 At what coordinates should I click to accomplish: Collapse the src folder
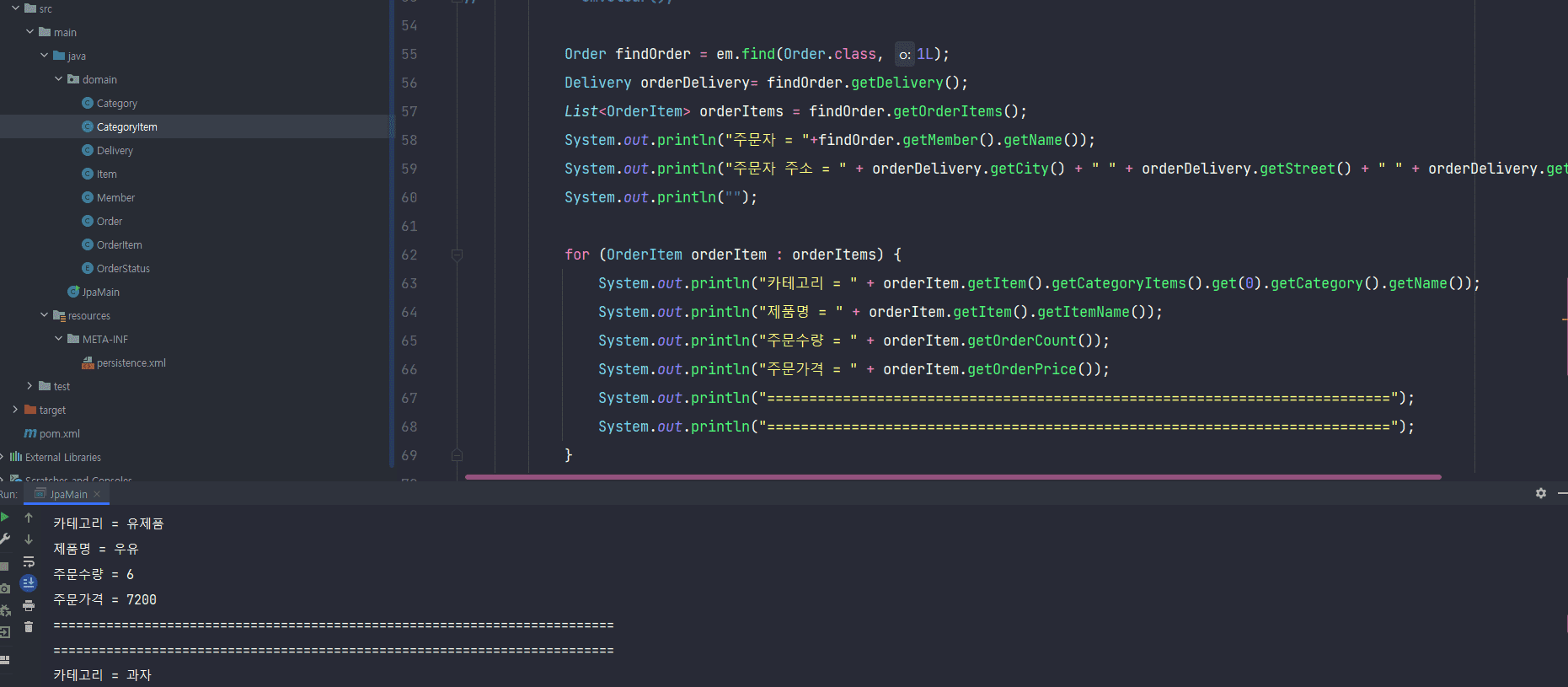click(x=15, y=8)
